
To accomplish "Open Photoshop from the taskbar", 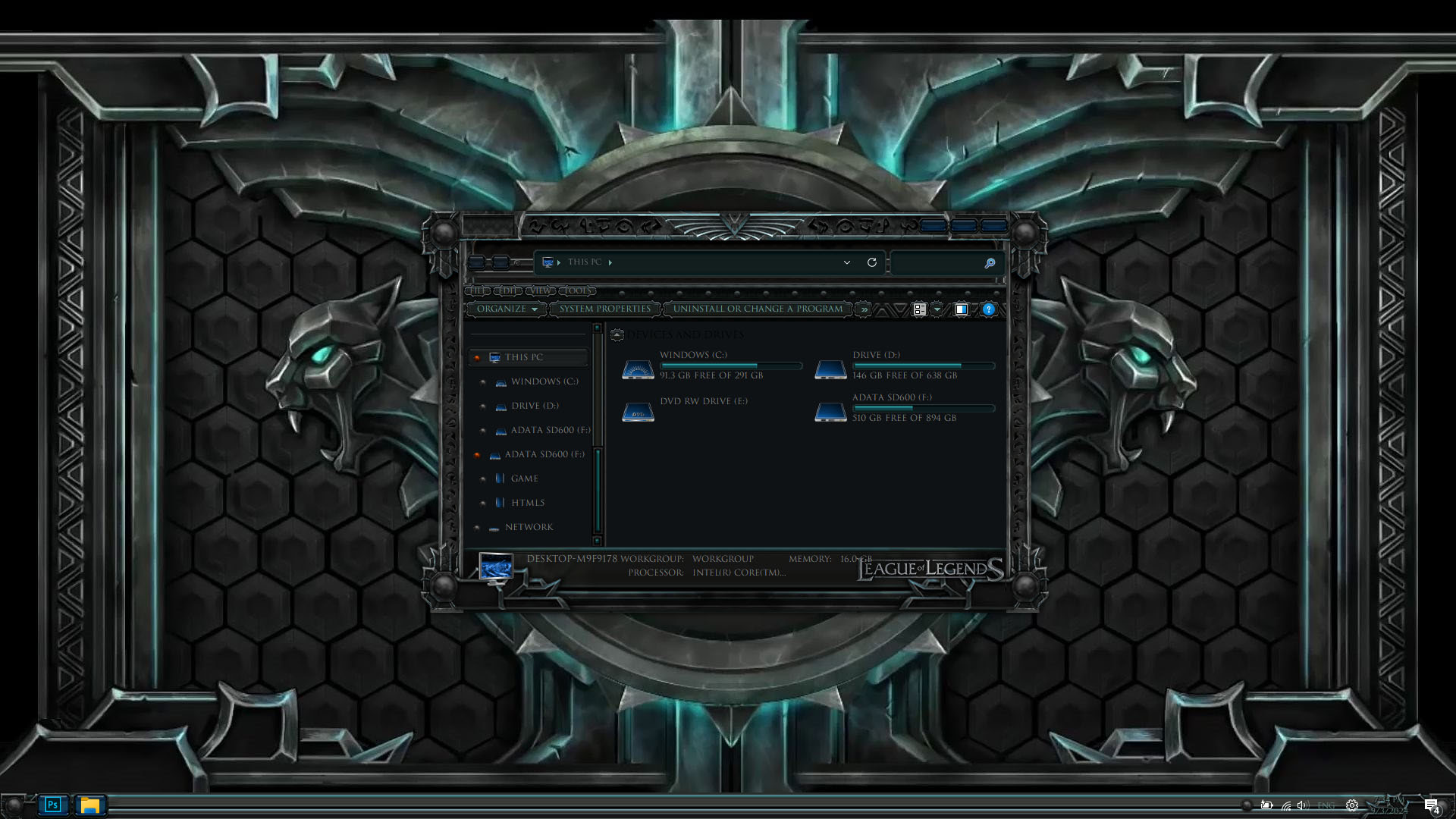I will tap(52, 805).
